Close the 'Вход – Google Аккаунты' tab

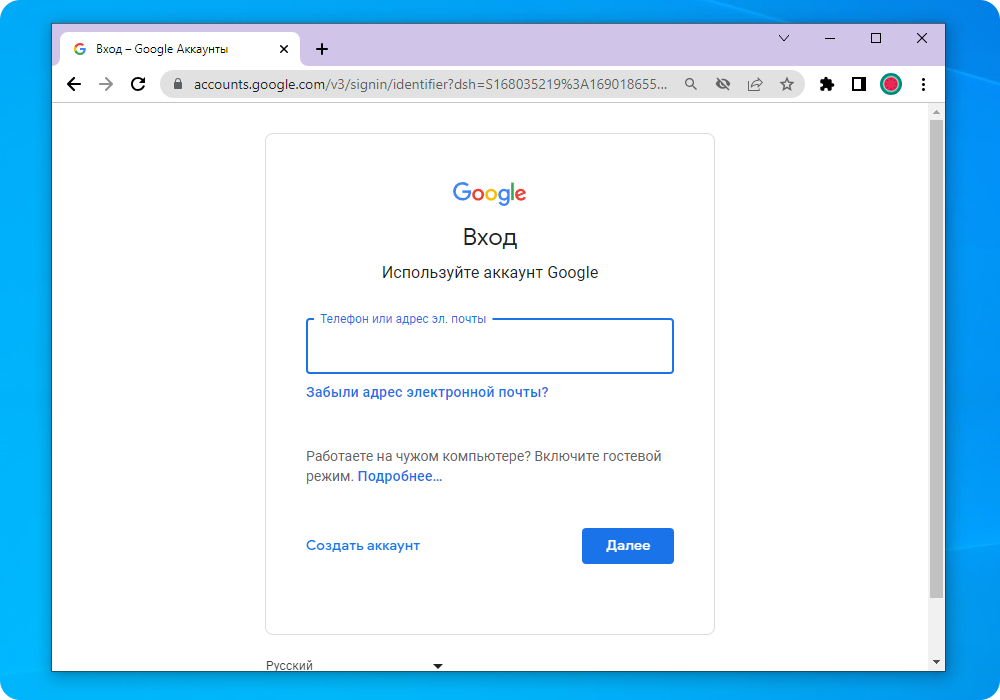click(x=284, y=49)
